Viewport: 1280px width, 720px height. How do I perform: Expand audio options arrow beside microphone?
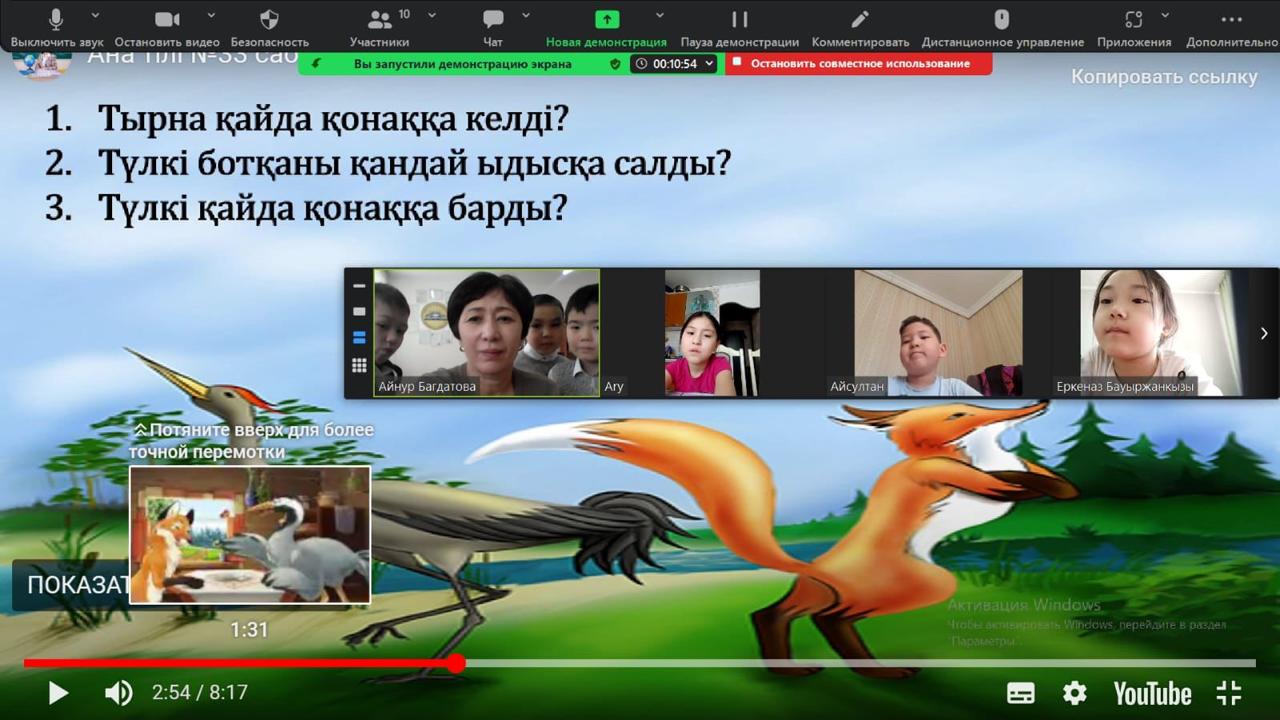point(95,16)
